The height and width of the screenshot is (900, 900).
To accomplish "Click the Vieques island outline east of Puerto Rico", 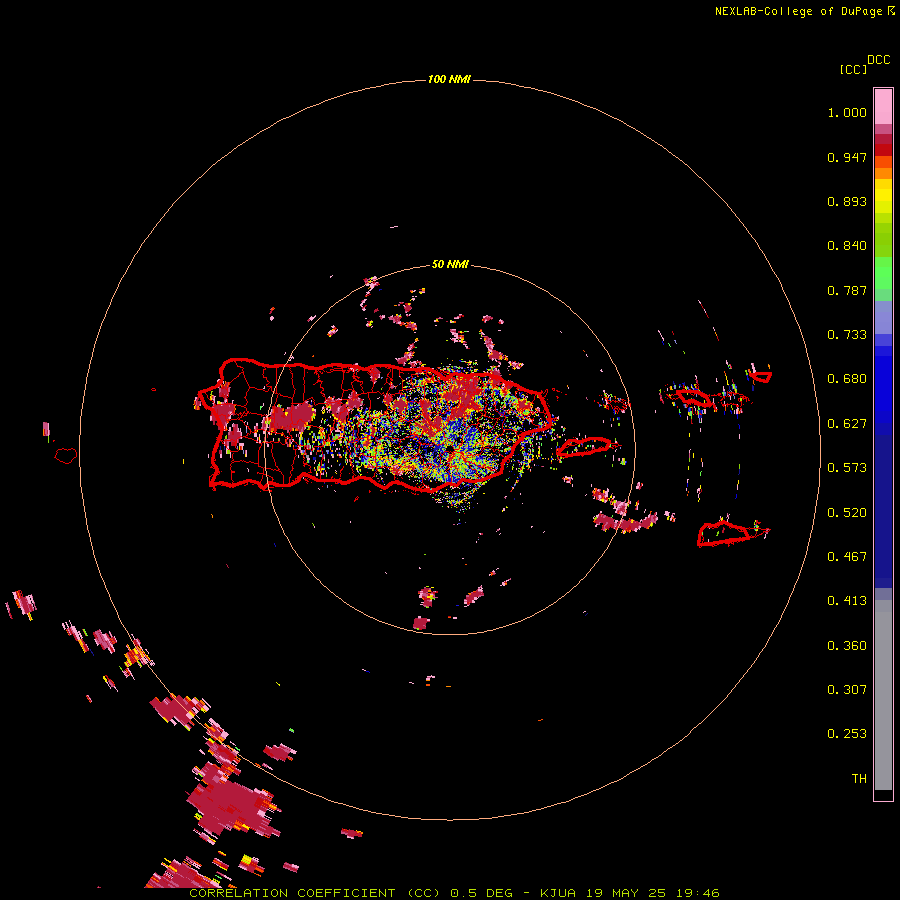I will [584, 447].
